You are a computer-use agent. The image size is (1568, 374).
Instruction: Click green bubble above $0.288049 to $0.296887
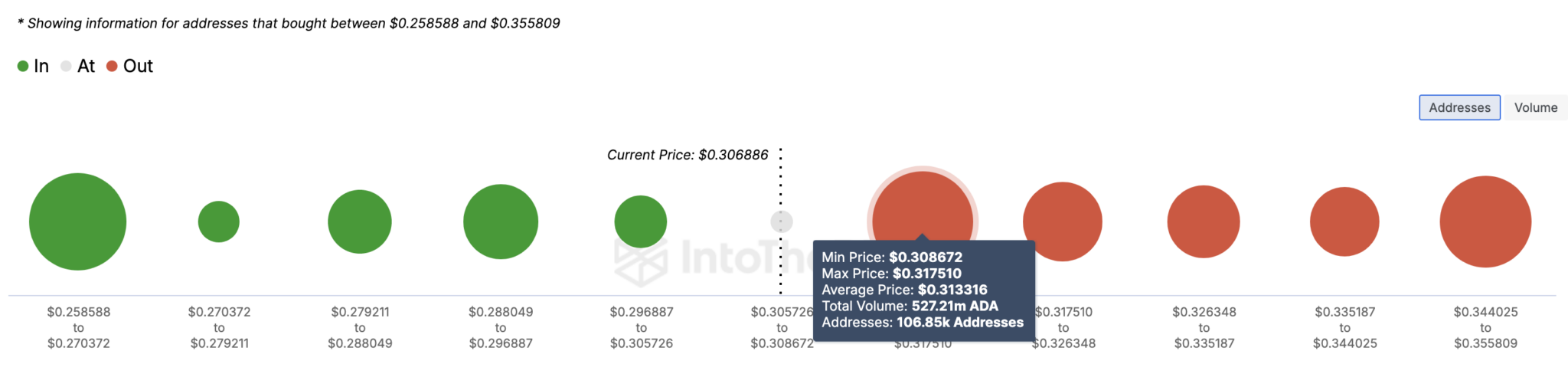point(501,221)
